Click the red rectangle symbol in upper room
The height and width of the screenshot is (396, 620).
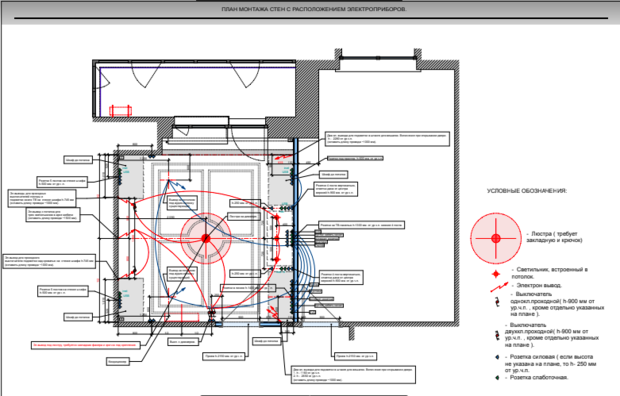(x=120, y=111)
